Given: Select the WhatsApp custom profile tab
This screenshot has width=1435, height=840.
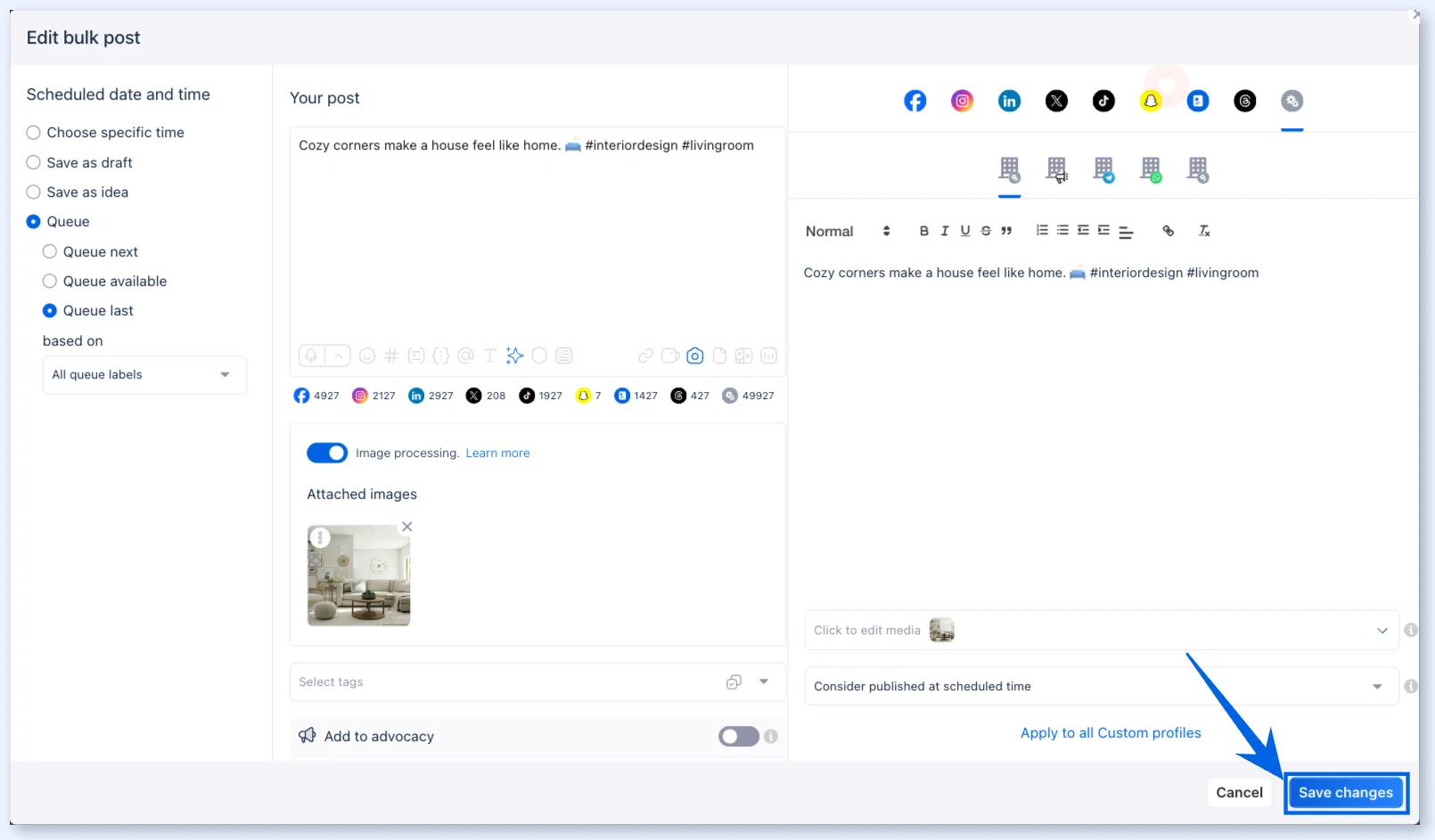Looking at the screenshot, I should tap(1152, 169).
